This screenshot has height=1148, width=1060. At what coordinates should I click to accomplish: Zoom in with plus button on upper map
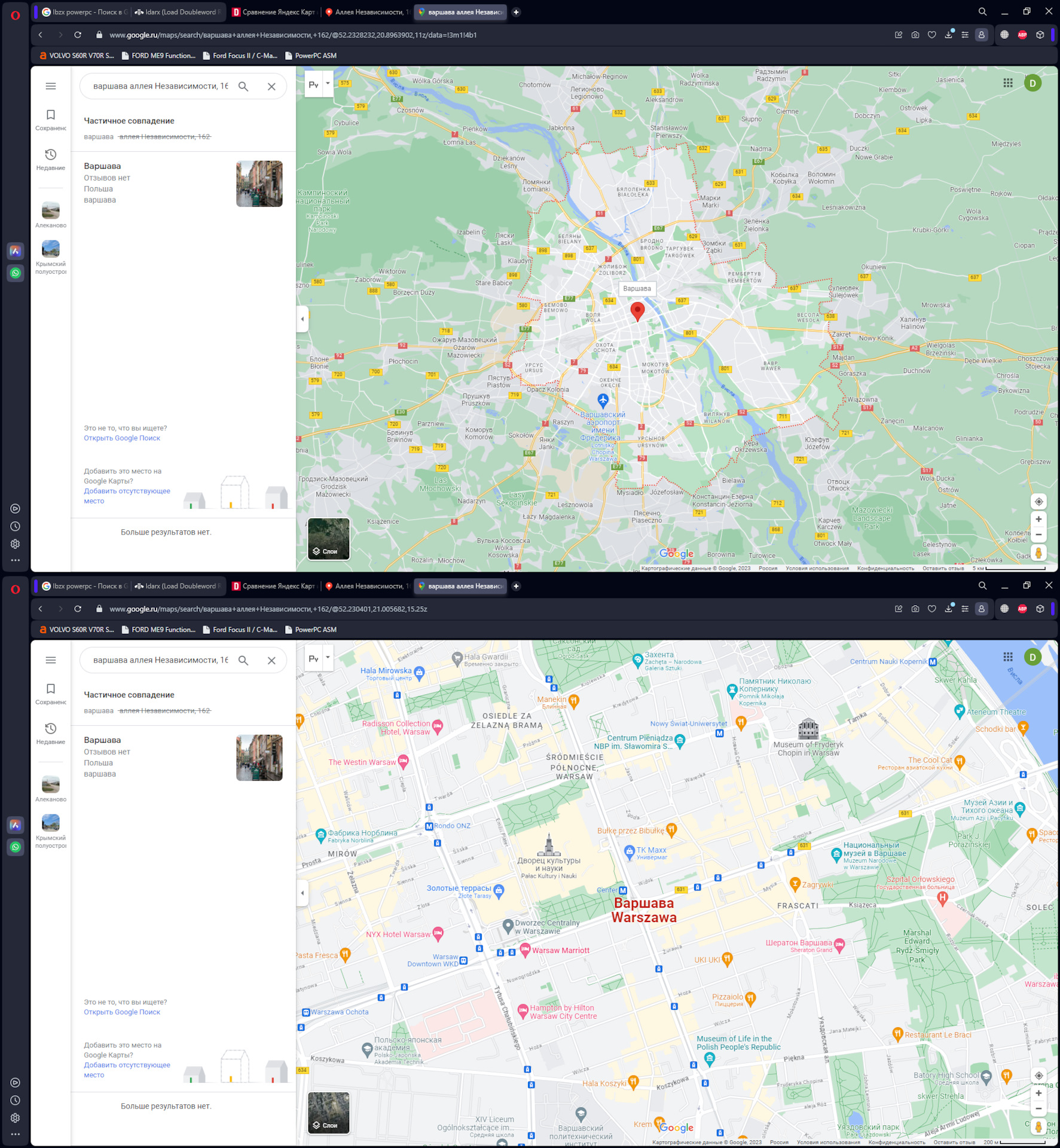click(1038, 519)
